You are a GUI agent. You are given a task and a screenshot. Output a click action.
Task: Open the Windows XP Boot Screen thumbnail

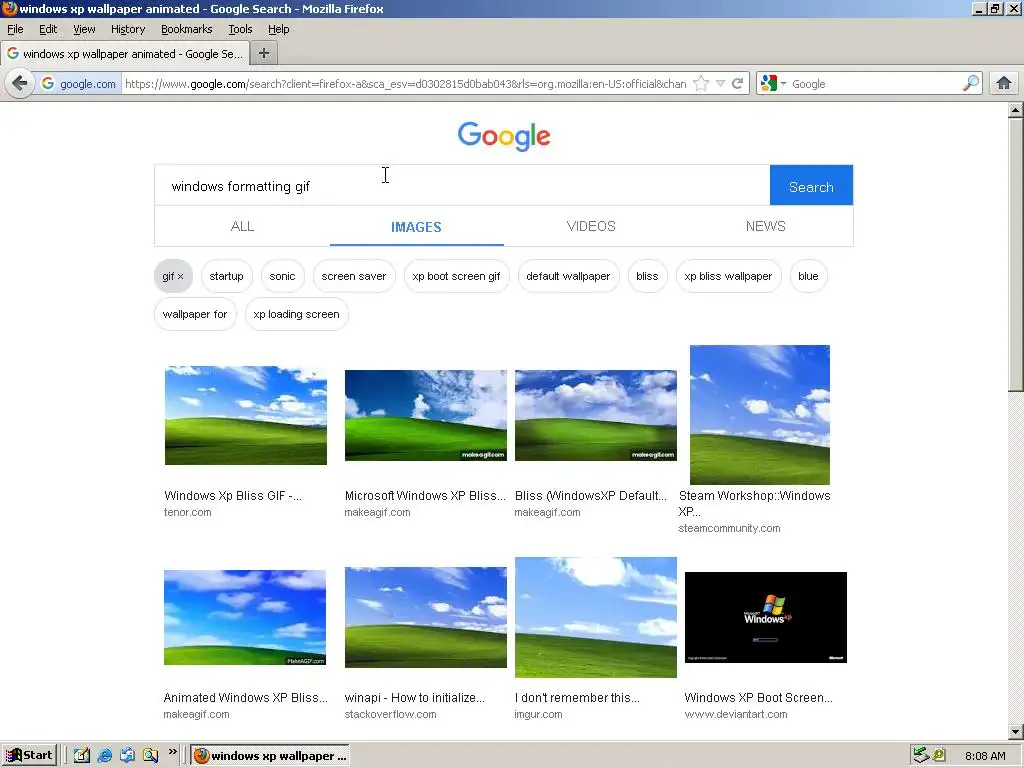tap(765, 617)
